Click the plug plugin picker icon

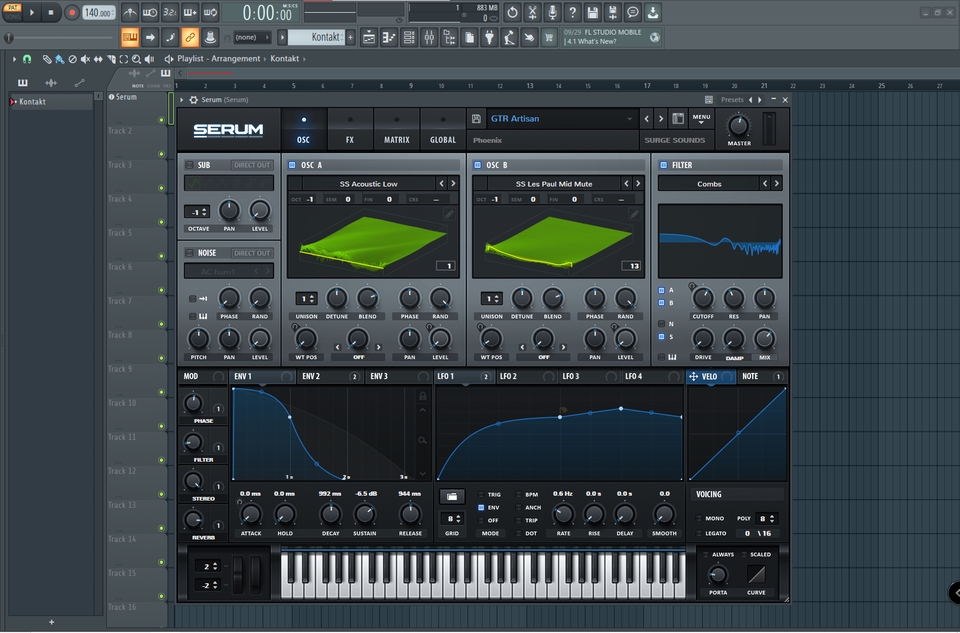489,38
